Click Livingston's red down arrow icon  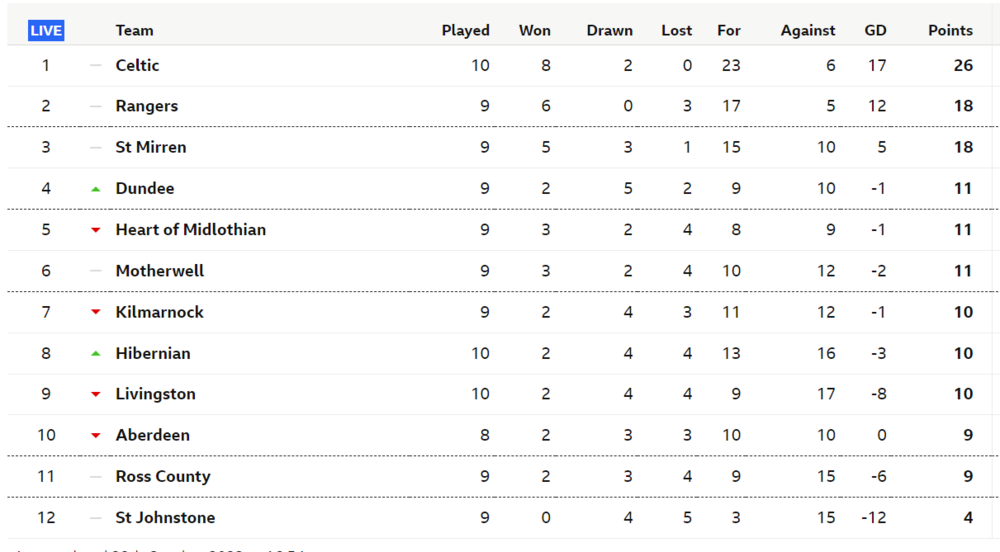[x=96, y=395]
